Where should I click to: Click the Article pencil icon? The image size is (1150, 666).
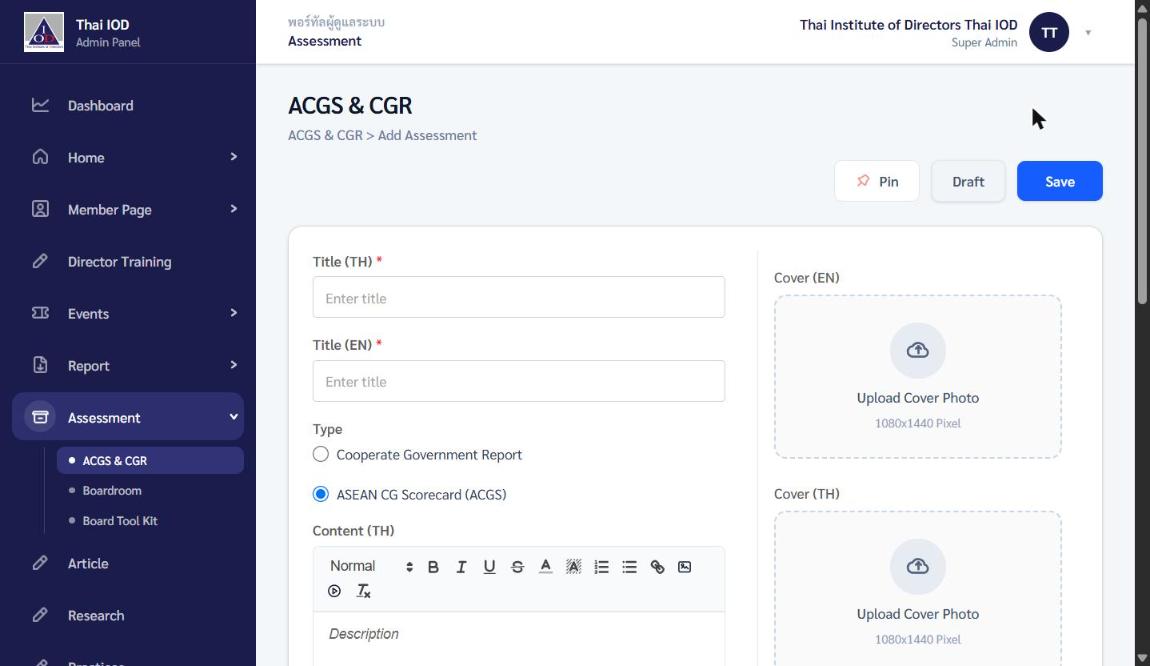pyautogui.click(x=40, y=563)
